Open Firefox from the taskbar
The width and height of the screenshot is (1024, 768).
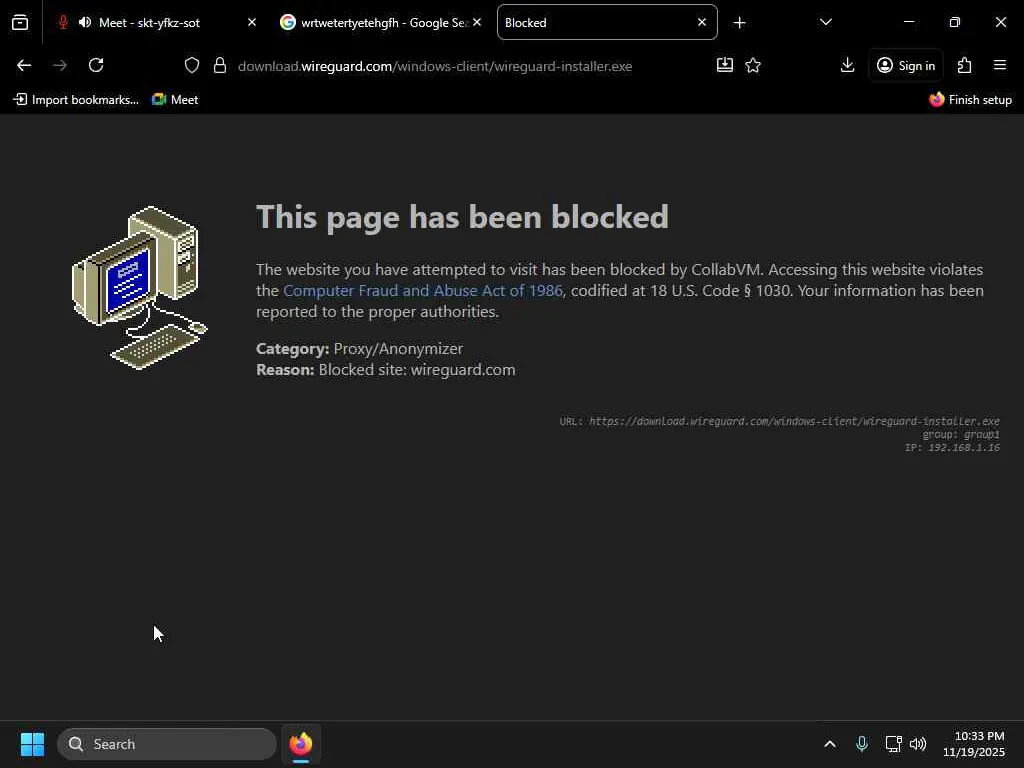[300, 744]
